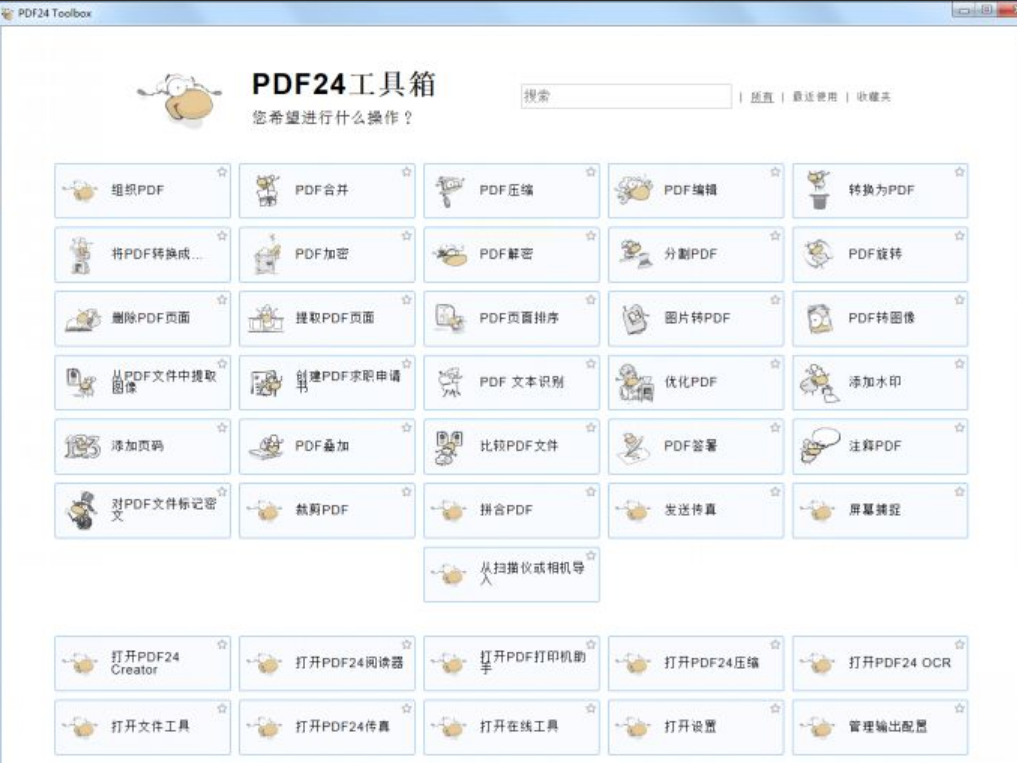Open the 打开在线工具 online tools tile

point(511,727)
